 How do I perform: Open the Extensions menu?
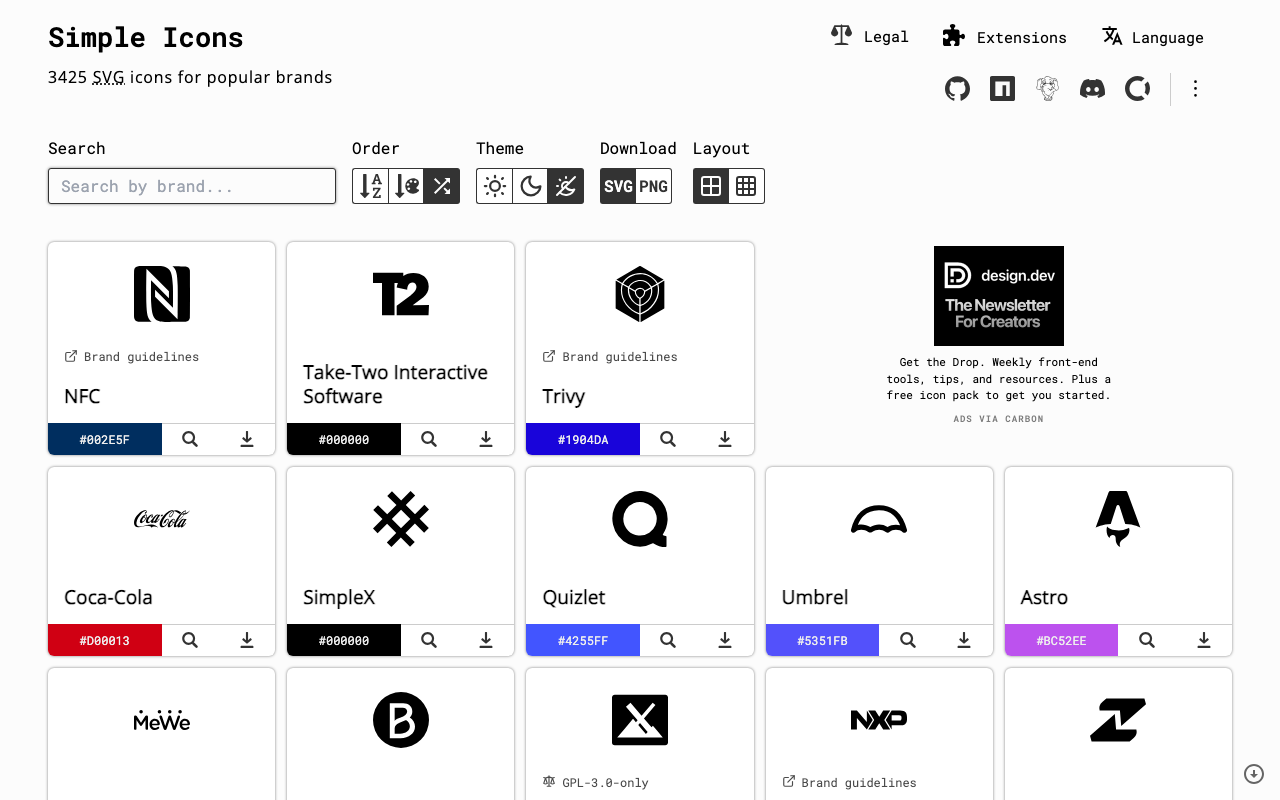(x=1005, y=37)
